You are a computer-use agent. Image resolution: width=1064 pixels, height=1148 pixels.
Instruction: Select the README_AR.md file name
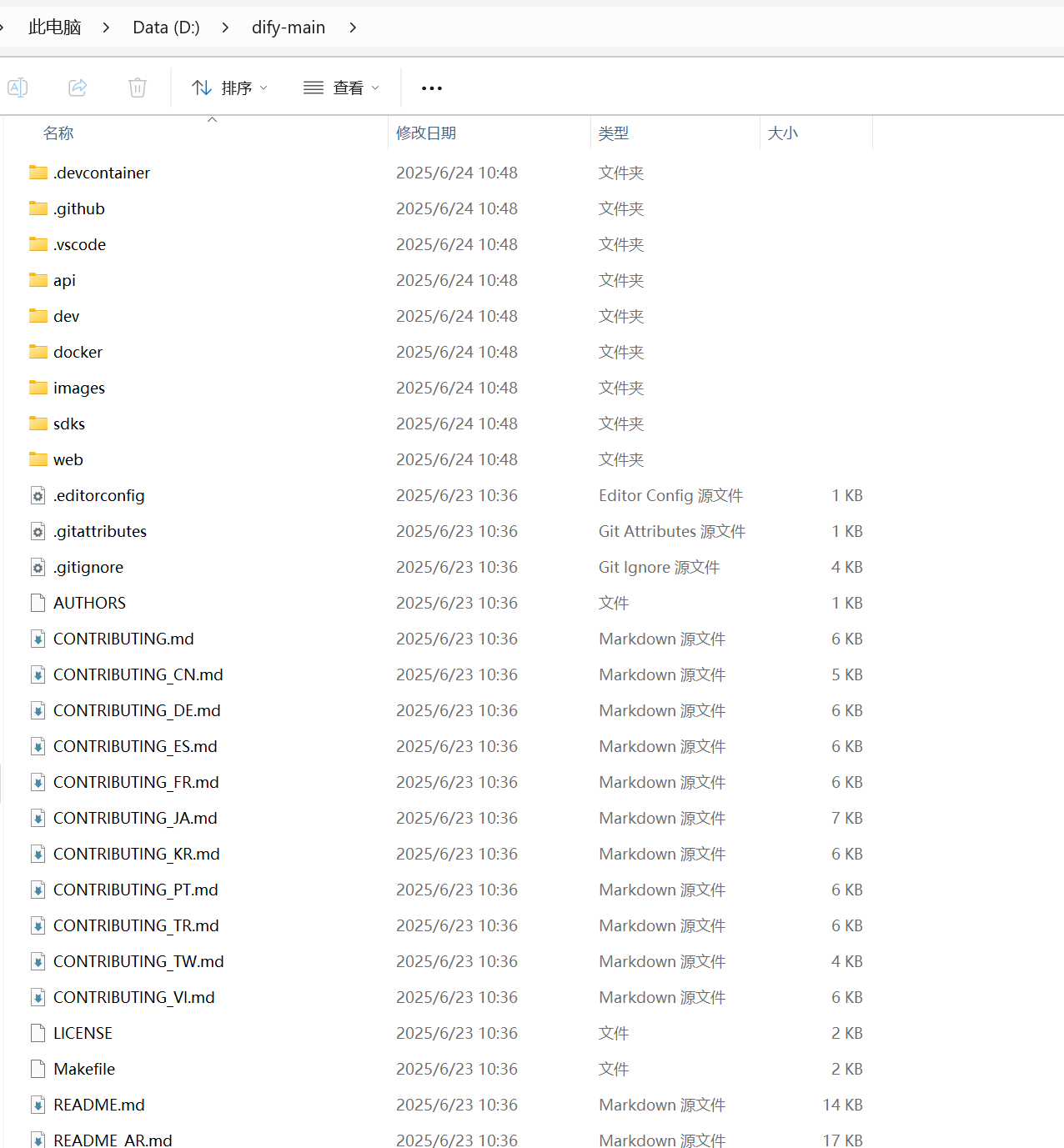(113, 1140)
